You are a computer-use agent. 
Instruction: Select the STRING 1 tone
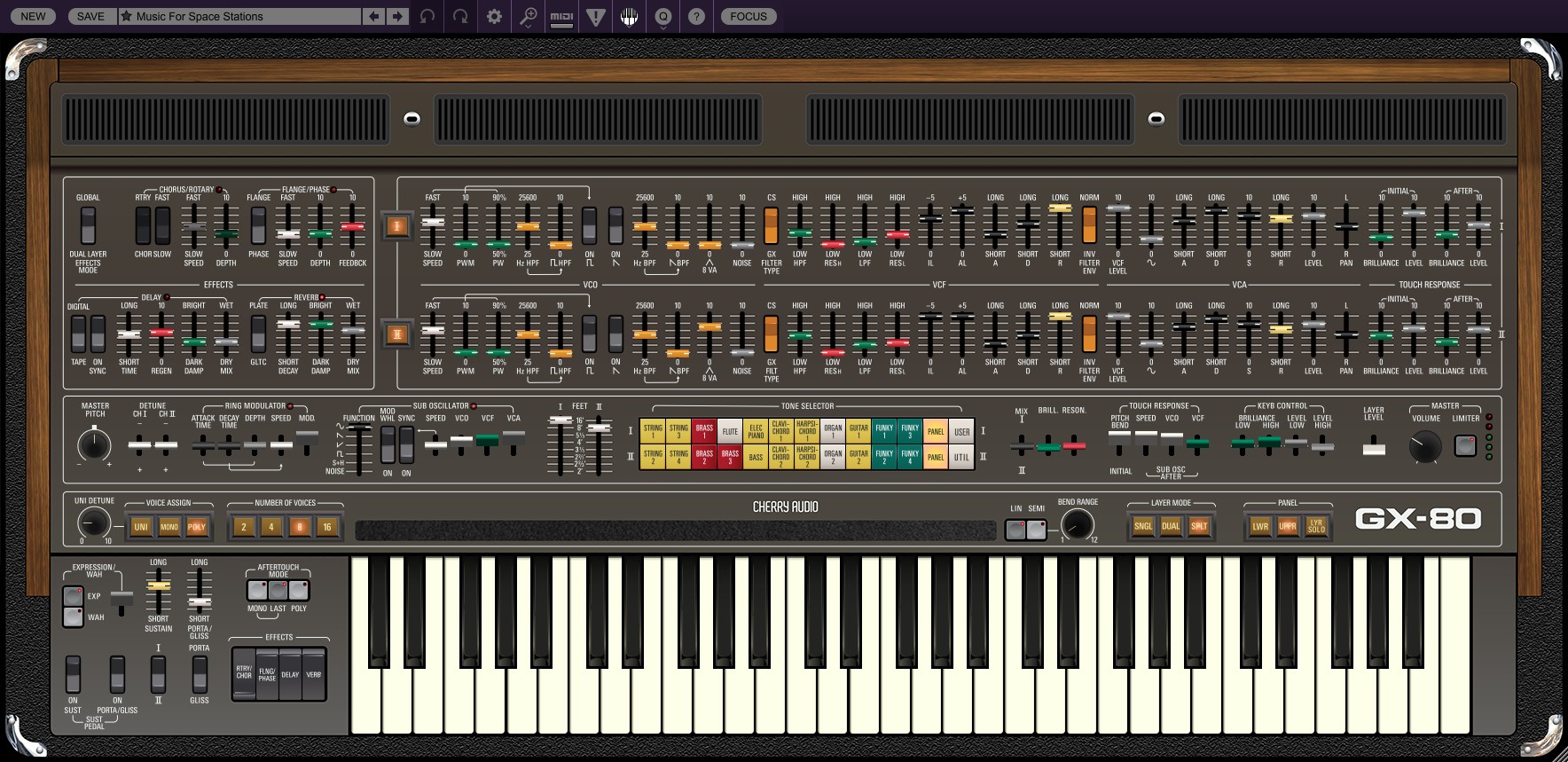point(653,431)
